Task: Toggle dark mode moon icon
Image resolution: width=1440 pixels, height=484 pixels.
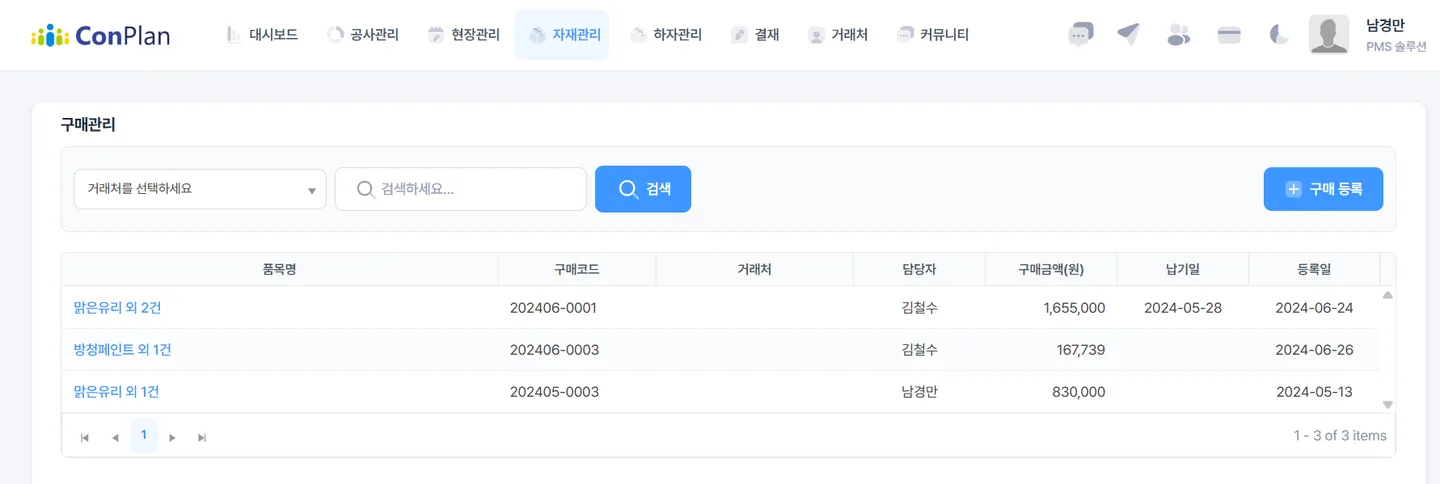Action: [1279, 35]
